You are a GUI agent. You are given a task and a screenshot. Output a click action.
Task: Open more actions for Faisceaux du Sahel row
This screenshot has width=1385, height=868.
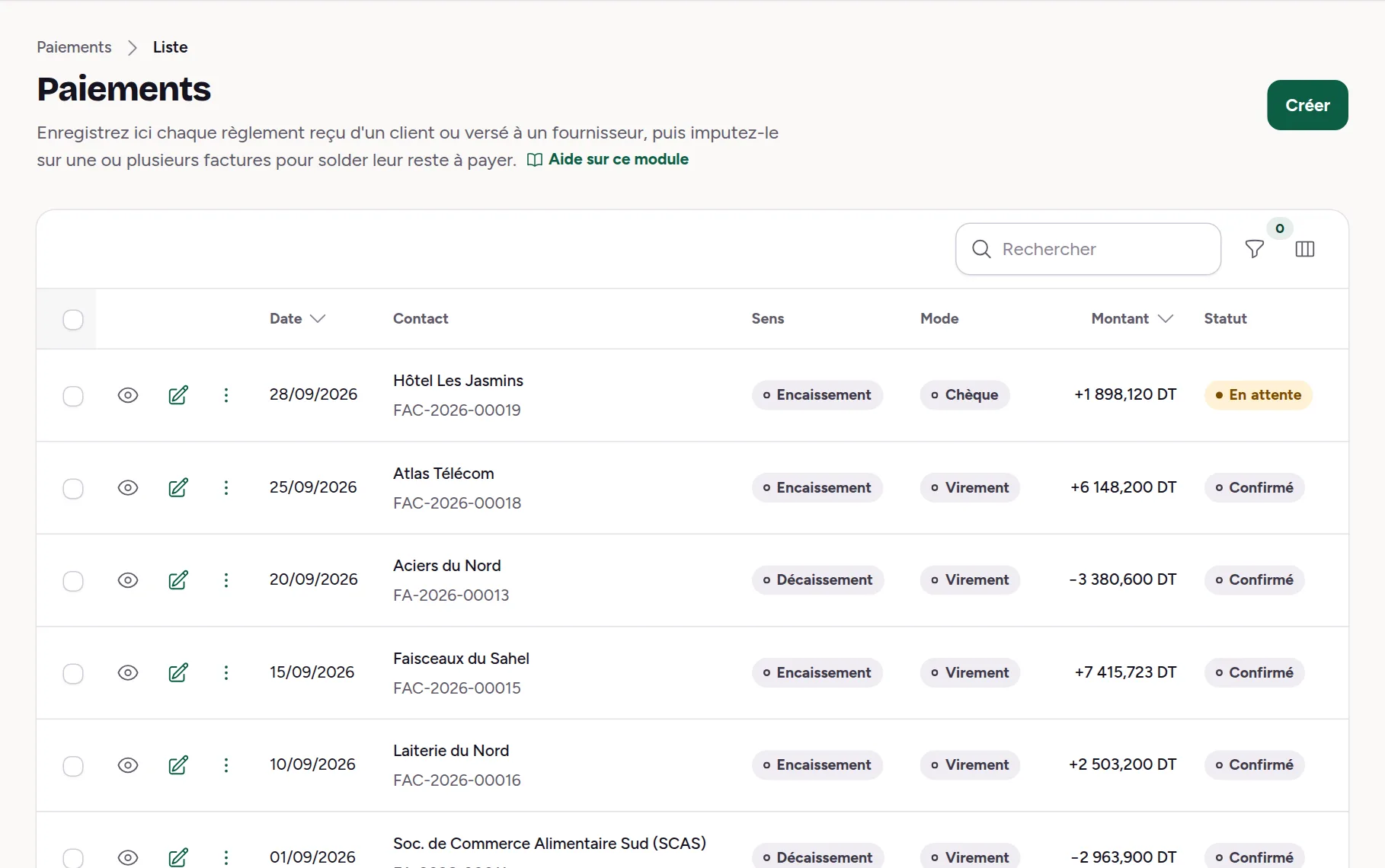[226, 673]
